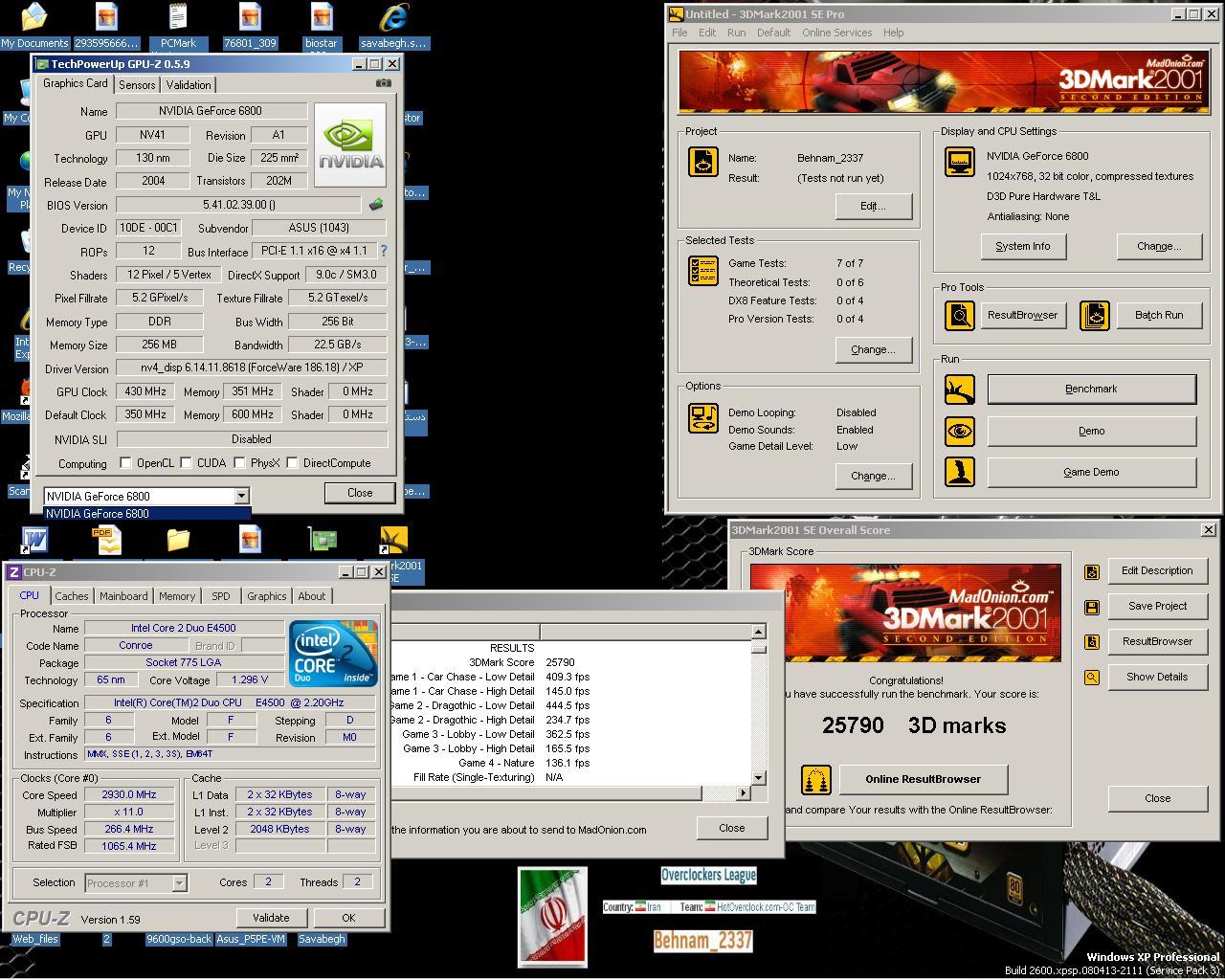Switch to the Sensors tab in GPU-Z
This screenshot has height=980, width=1225.
(x=137, y=85)
